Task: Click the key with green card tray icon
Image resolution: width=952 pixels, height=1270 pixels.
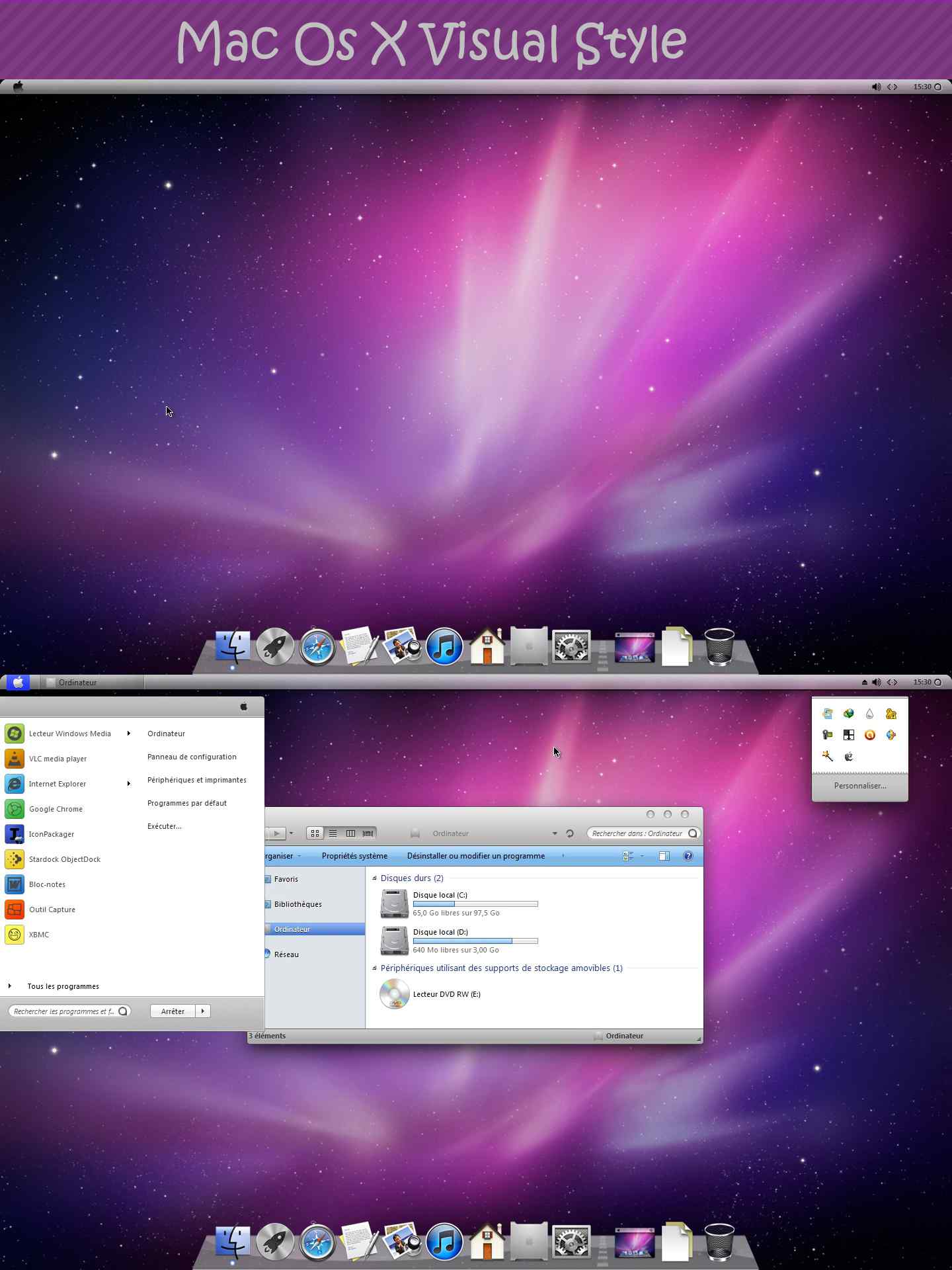Action: point(827,735)
